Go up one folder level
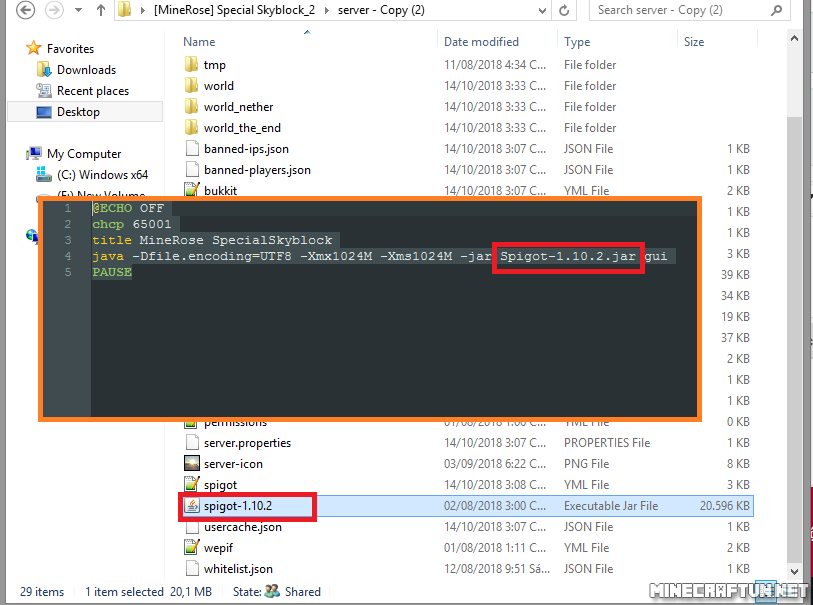The image size is (813, 605). 101,10
